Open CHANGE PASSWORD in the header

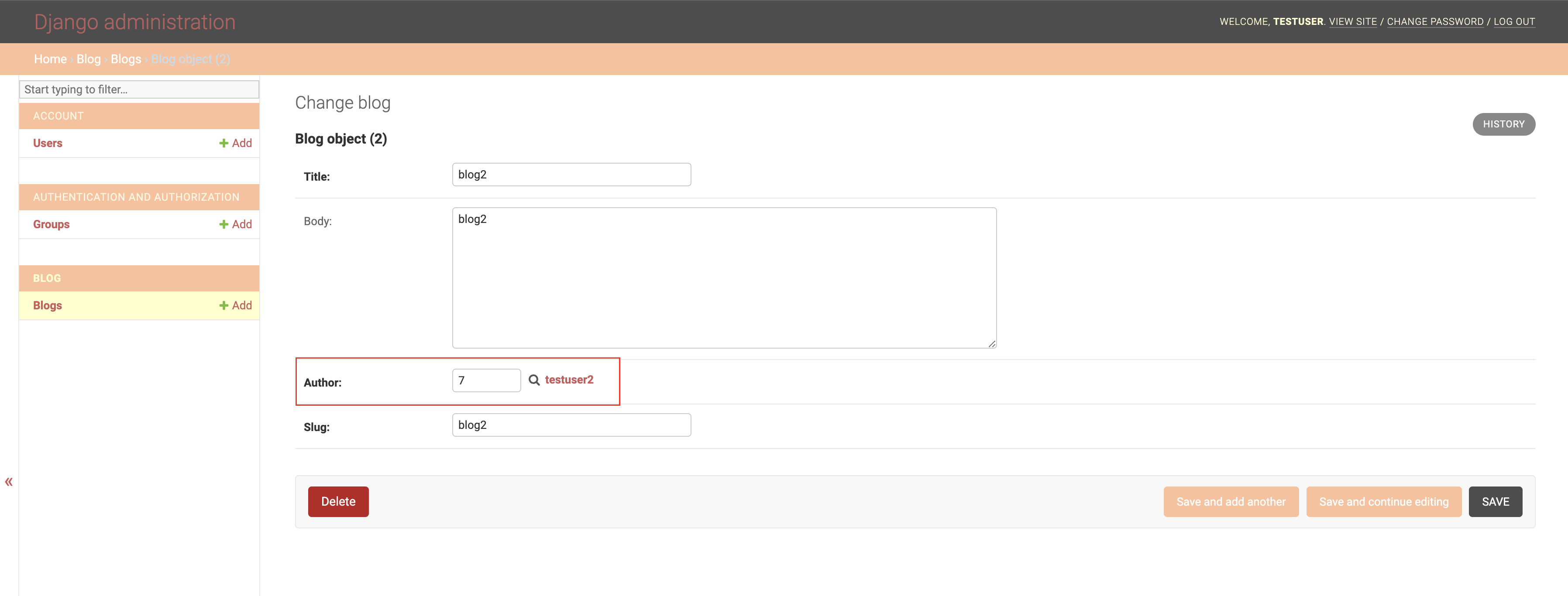tap(1435, 21)
